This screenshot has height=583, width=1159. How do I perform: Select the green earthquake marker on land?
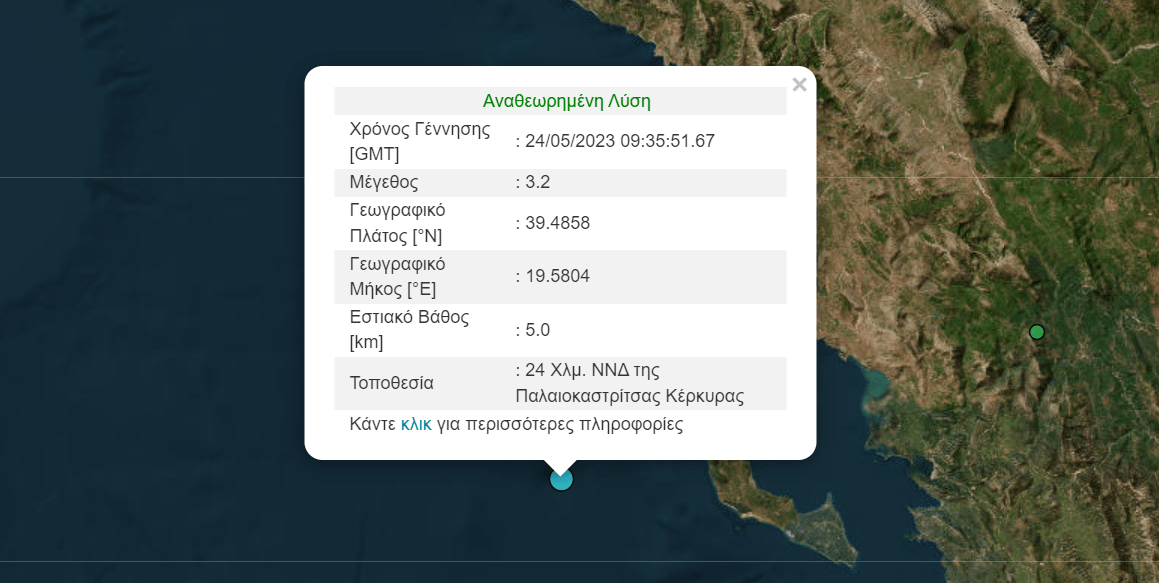coord(1037,333)
